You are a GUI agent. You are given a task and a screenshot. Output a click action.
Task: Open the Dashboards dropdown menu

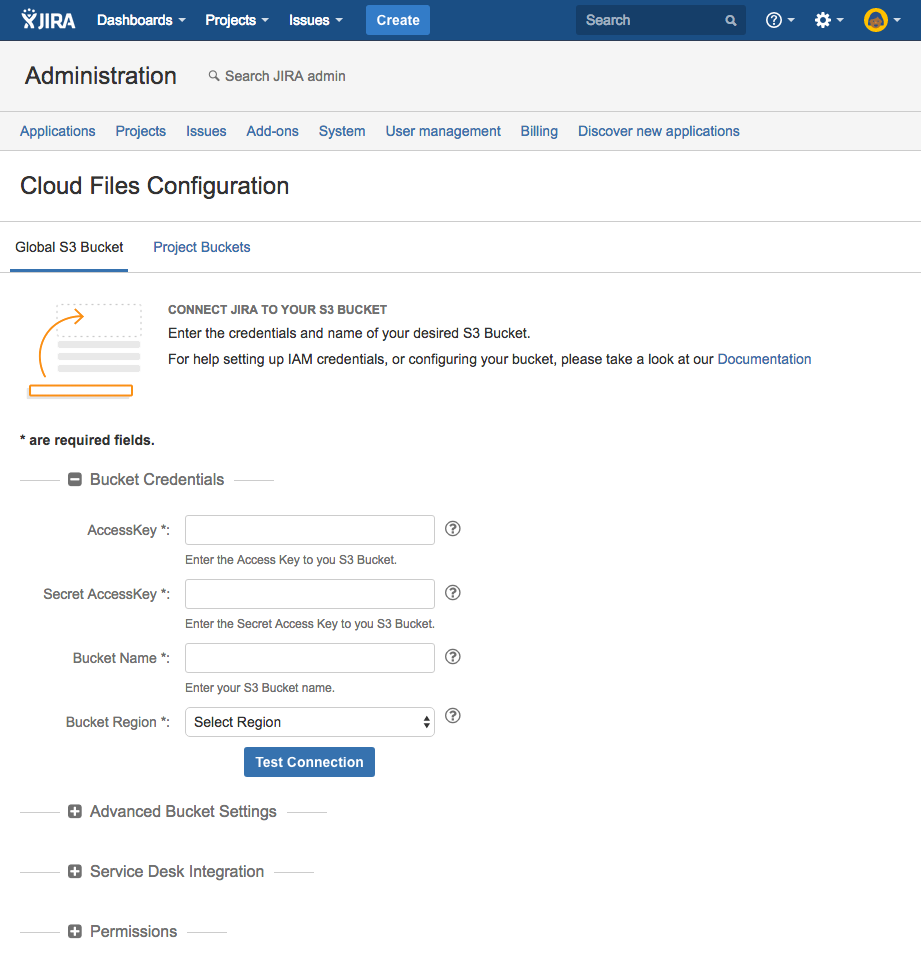pyautogui.click(x=141, y=20)
